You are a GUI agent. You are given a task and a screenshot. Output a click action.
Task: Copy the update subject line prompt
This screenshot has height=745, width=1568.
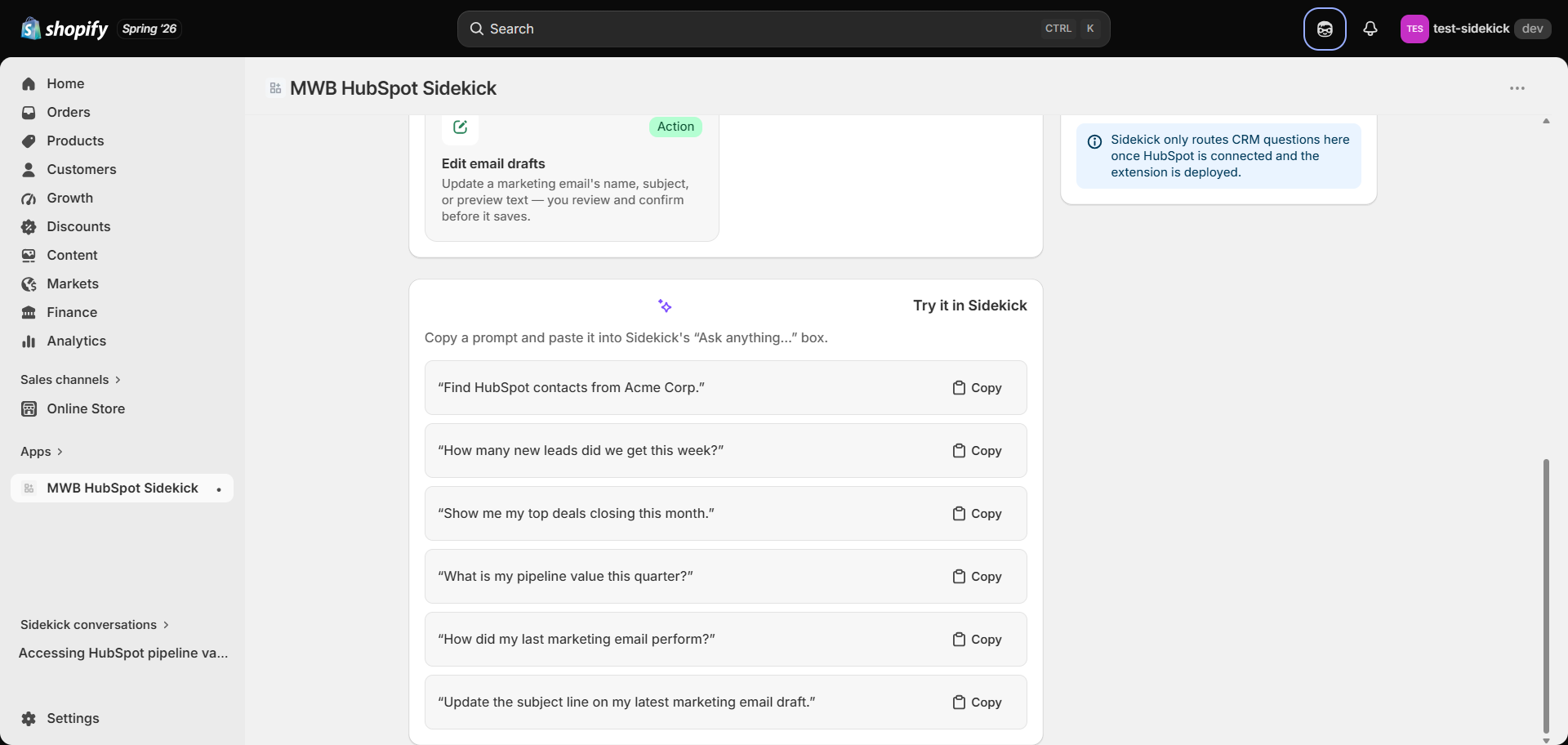point(977,703)
